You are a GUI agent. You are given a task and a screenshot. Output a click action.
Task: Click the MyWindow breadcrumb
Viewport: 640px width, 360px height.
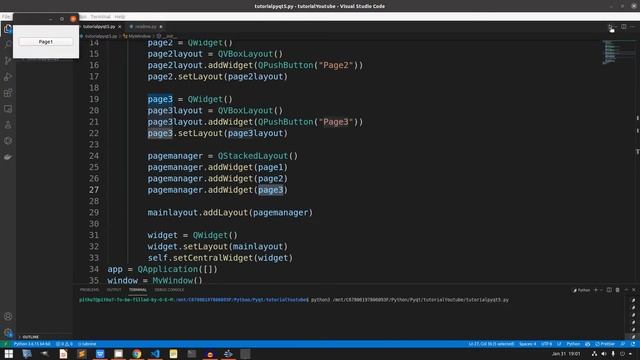[139, 36]
